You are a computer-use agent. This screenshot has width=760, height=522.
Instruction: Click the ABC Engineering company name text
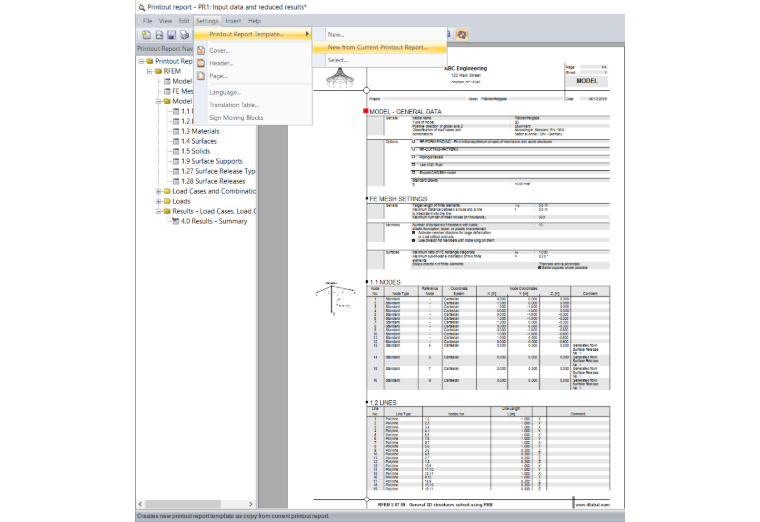466,68
